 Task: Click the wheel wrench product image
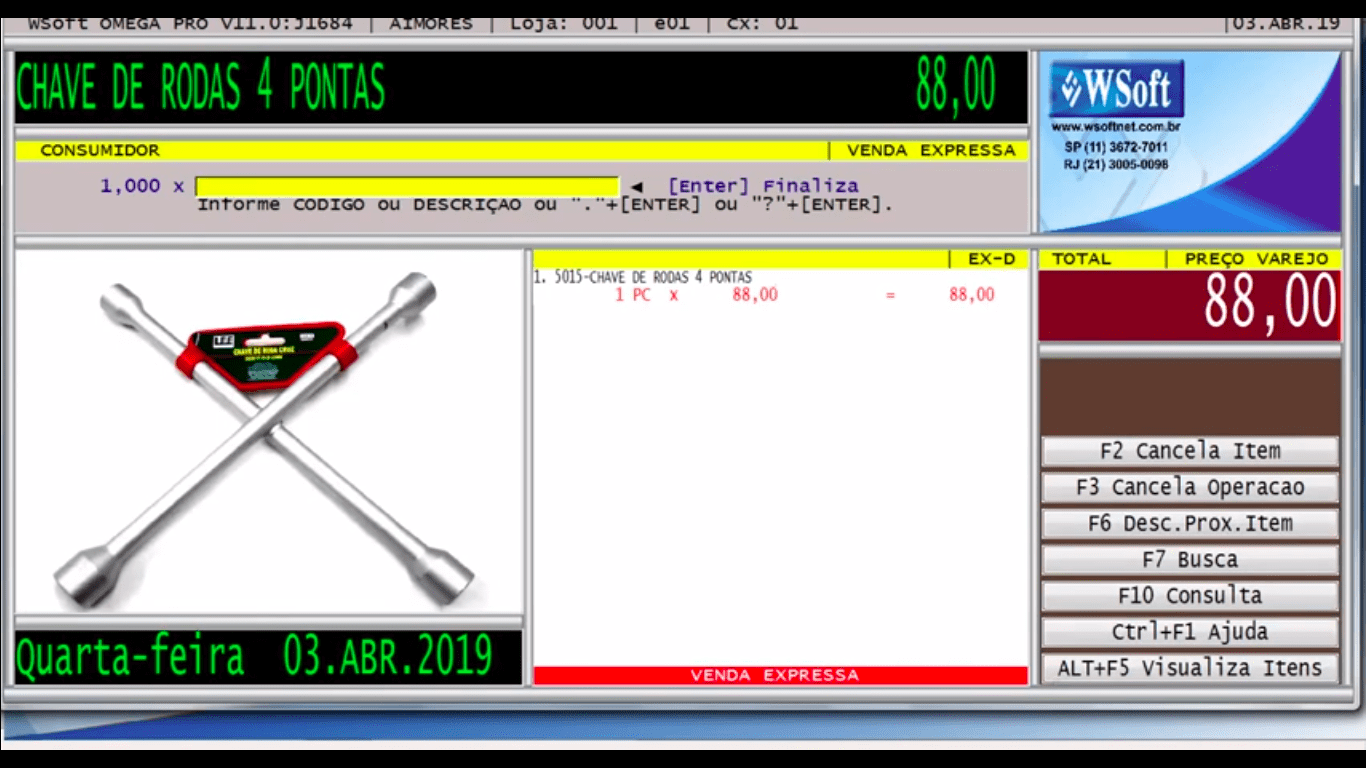[x=269, y=431]
